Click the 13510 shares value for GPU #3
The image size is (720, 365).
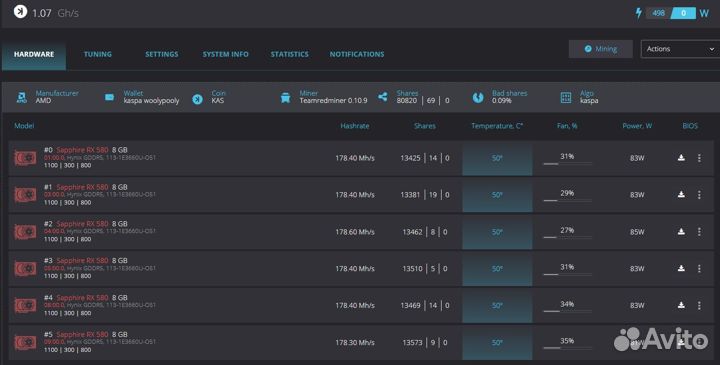412,269
